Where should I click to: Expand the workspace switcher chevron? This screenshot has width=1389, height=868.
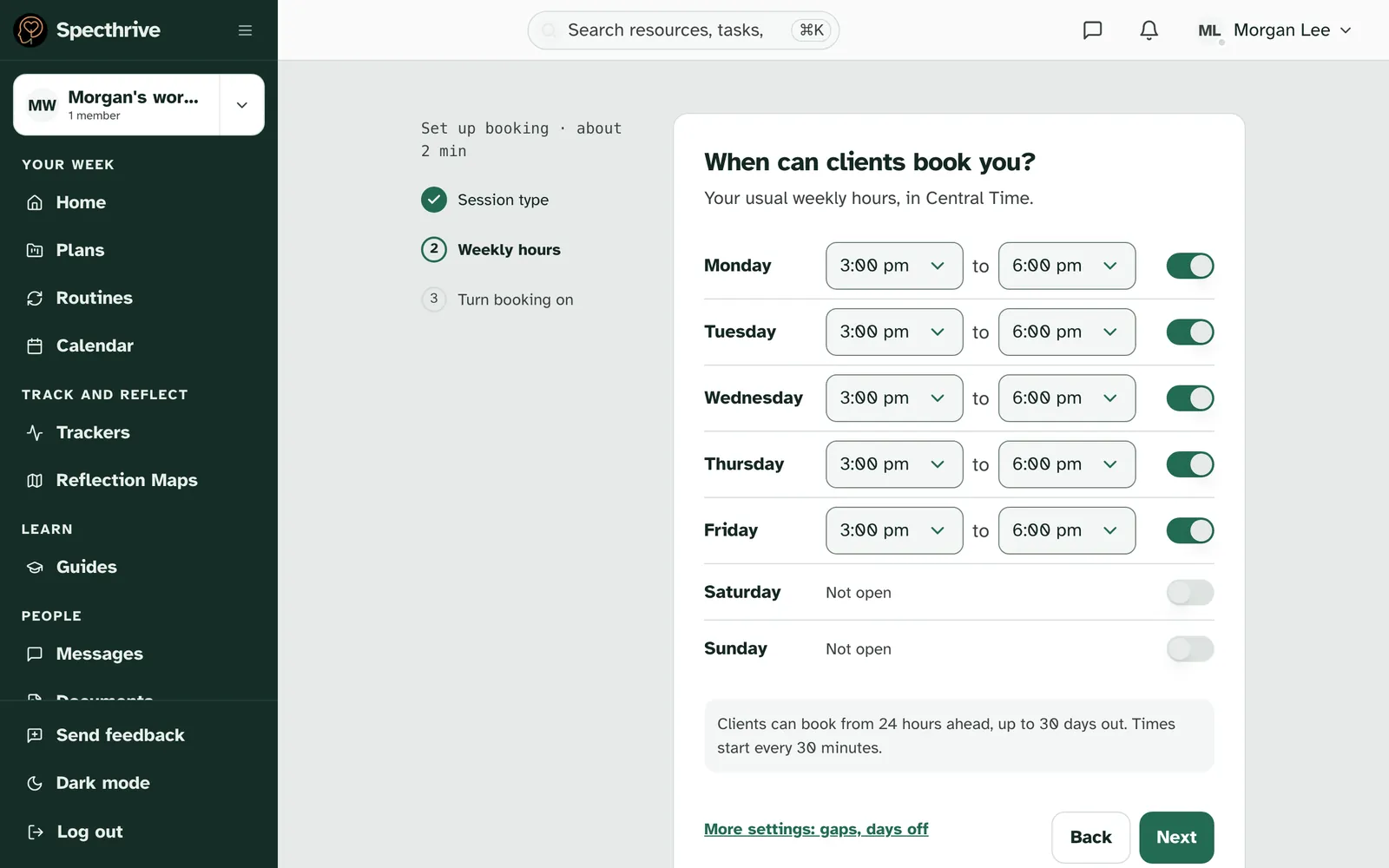tap(242, 105)
